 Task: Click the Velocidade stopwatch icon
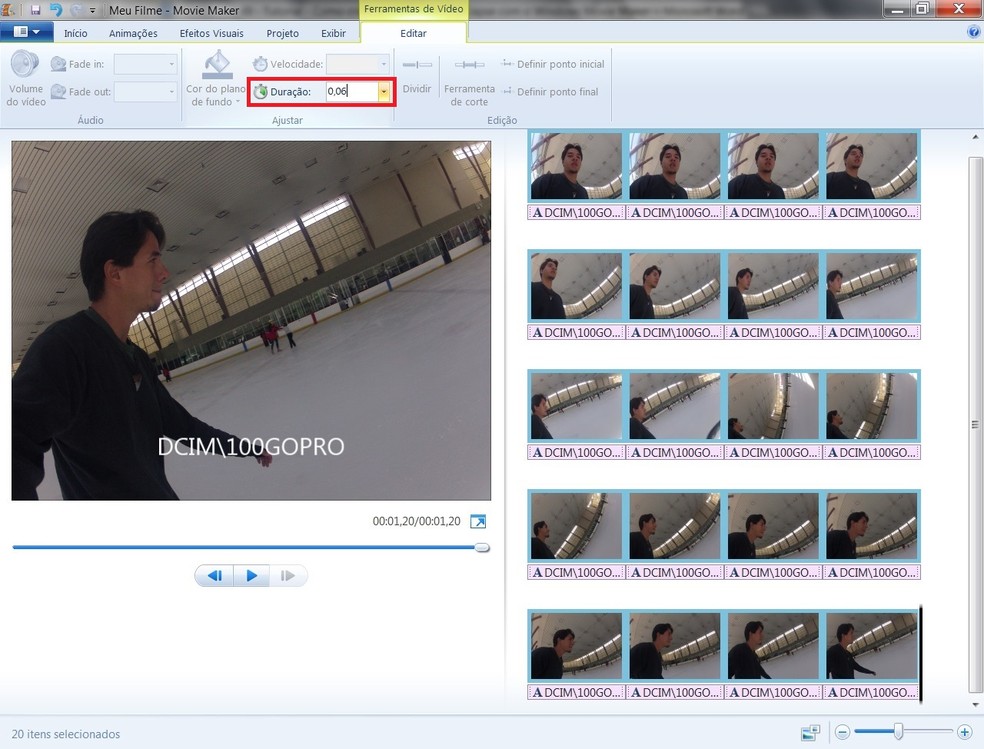click(x=260, y=64)
